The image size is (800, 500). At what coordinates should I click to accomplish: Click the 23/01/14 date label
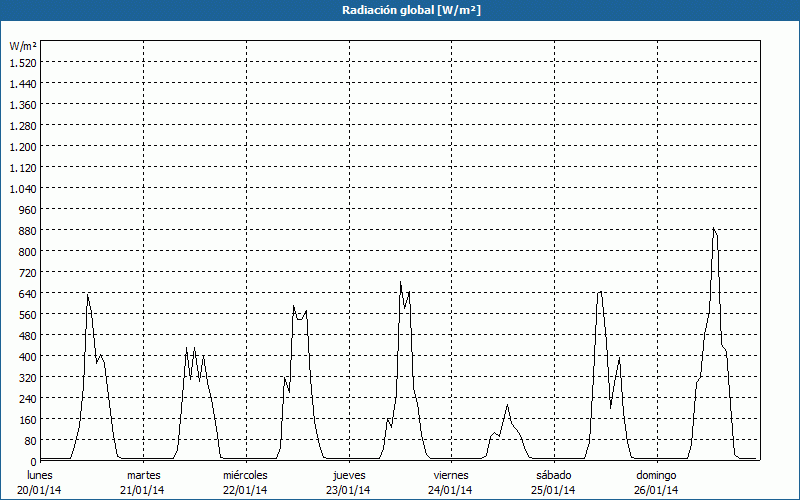click(x=348, y=490)
